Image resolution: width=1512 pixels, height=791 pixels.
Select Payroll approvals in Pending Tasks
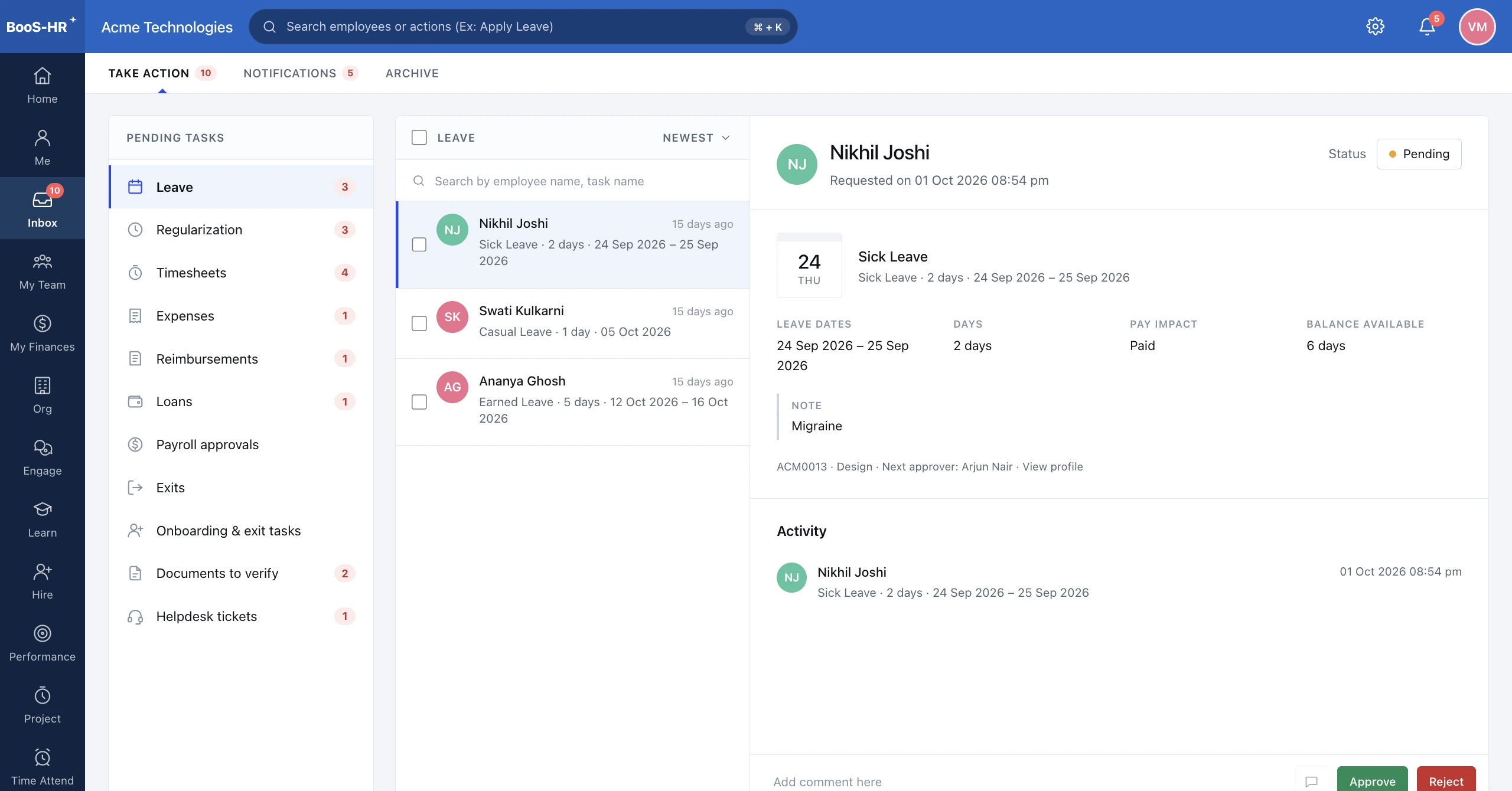(x=241, y=444)
